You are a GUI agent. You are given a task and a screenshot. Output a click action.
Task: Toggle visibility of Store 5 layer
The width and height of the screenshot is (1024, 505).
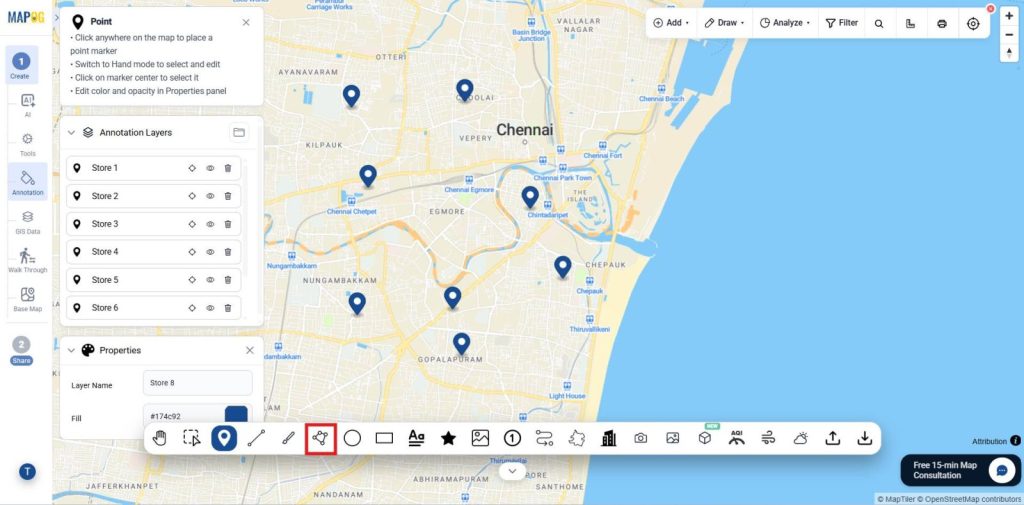click(210, 280)
